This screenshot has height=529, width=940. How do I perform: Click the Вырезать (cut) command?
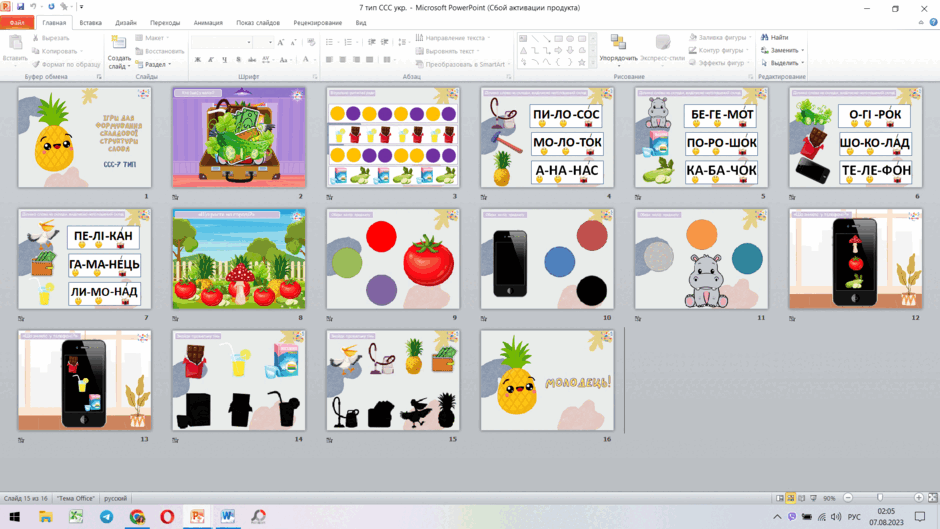coord(50,38)
